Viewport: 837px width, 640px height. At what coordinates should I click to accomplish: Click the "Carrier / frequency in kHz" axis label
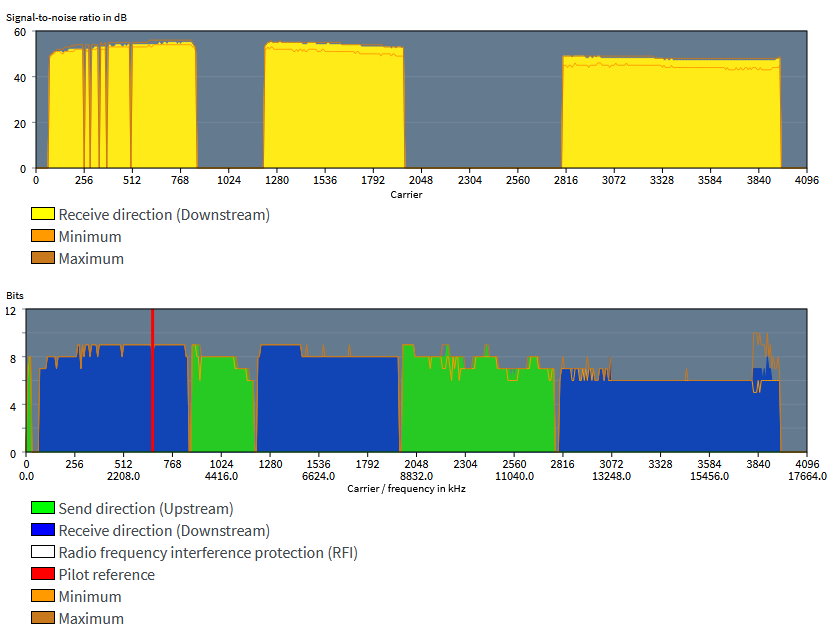click(406, 488)
